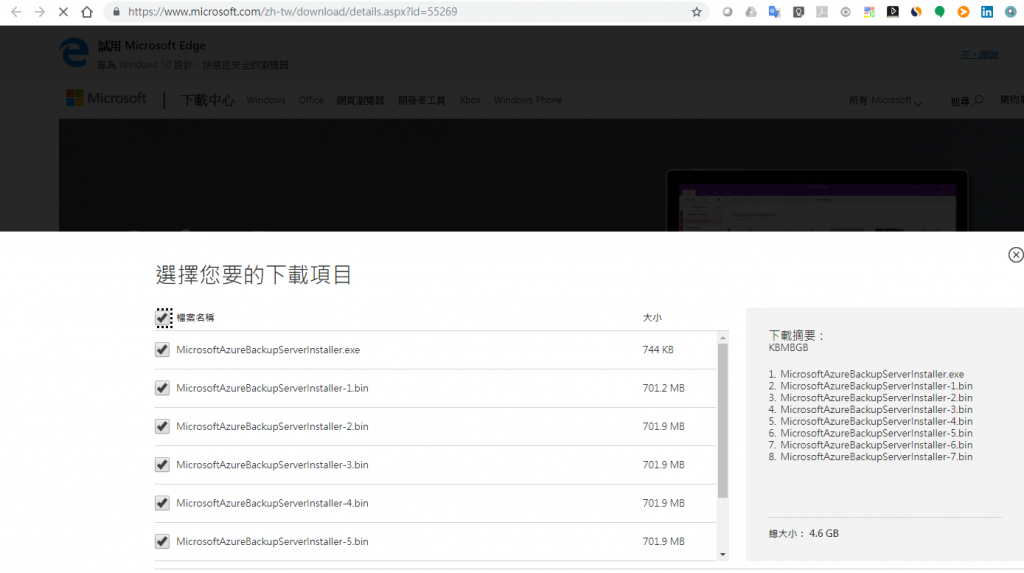Click the 檔案名稱 column header
Image resolution: width=1024 pixels, height=573 pixels.
click(x=195, y=318)
